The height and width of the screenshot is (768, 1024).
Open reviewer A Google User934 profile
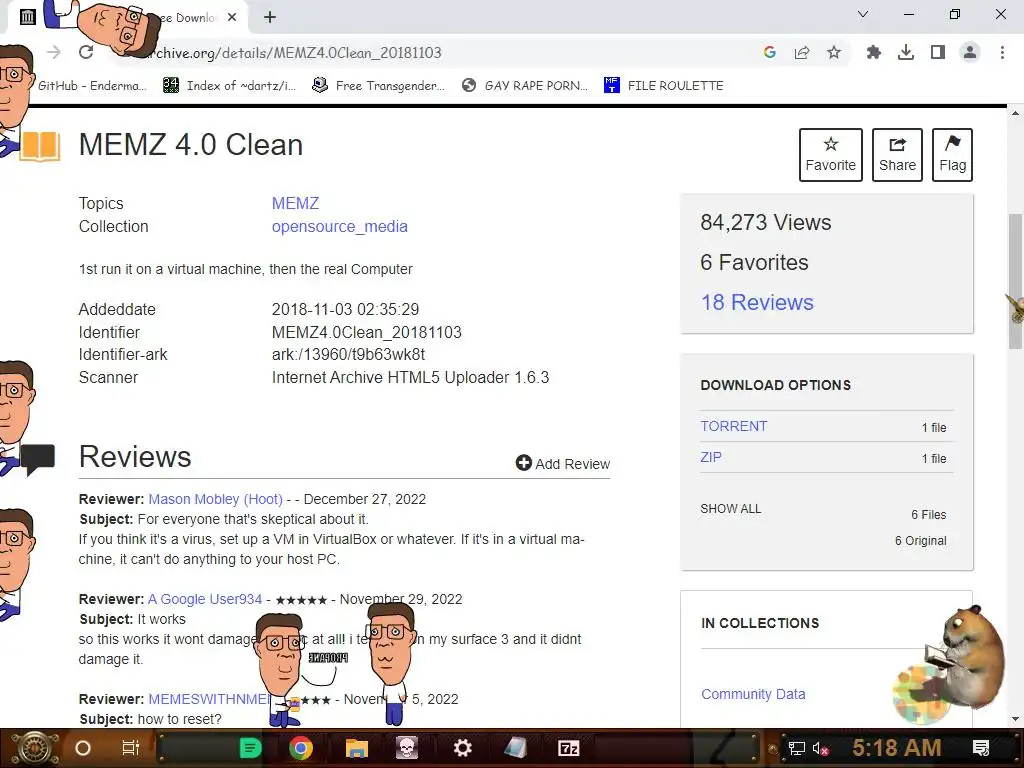[x=205, y=599]
